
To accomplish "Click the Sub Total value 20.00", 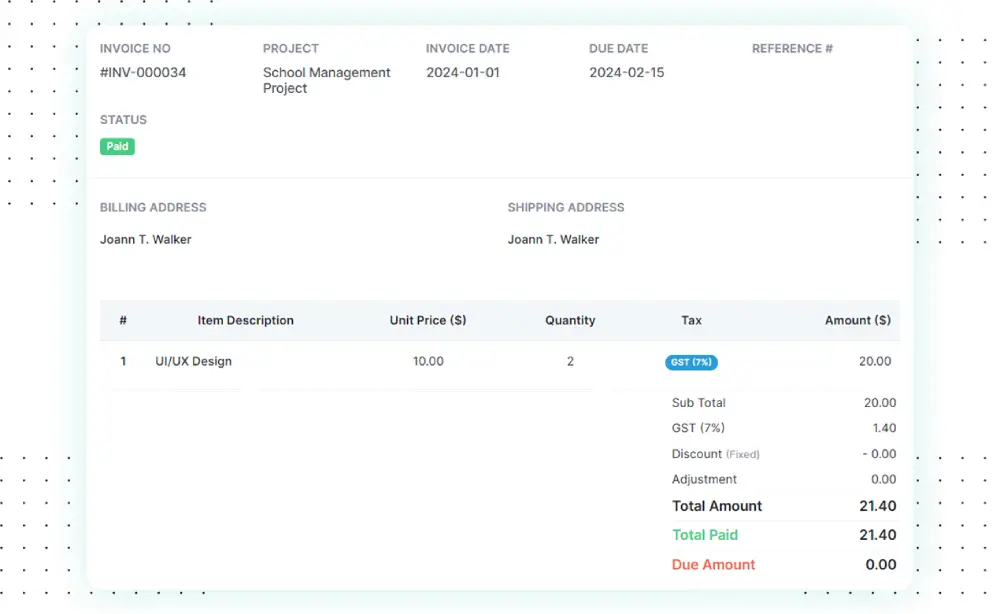I will click(x=879, y=402).
